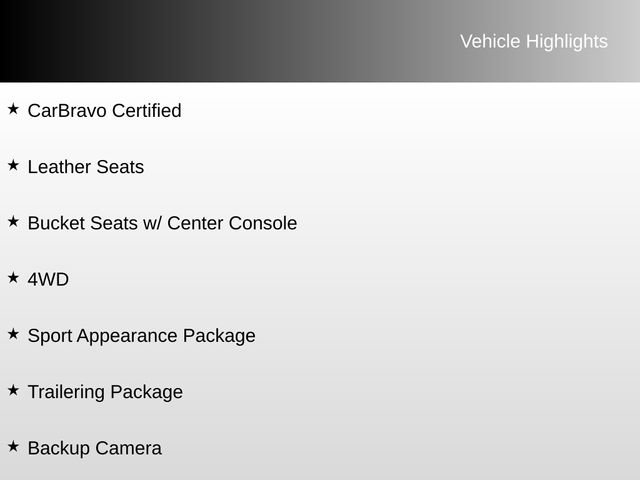Select the star bullet beside Trailering Package
This screenshot has height=480, width=640.
(13, 389)
